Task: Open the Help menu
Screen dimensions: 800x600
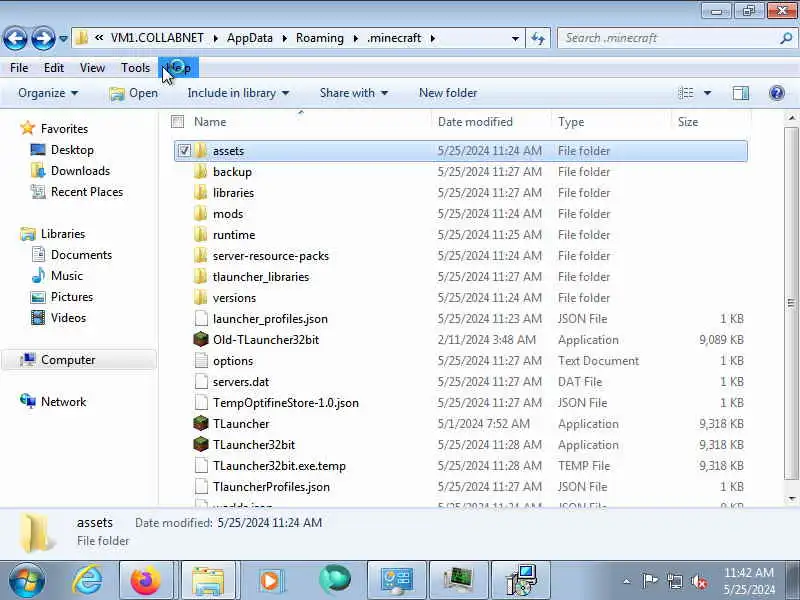Action: point(179,67)
